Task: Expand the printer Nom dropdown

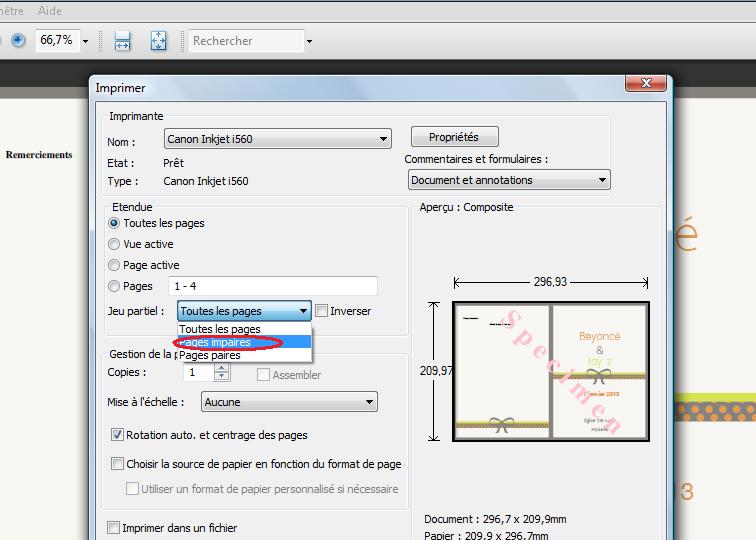Action: pos(384,140)
